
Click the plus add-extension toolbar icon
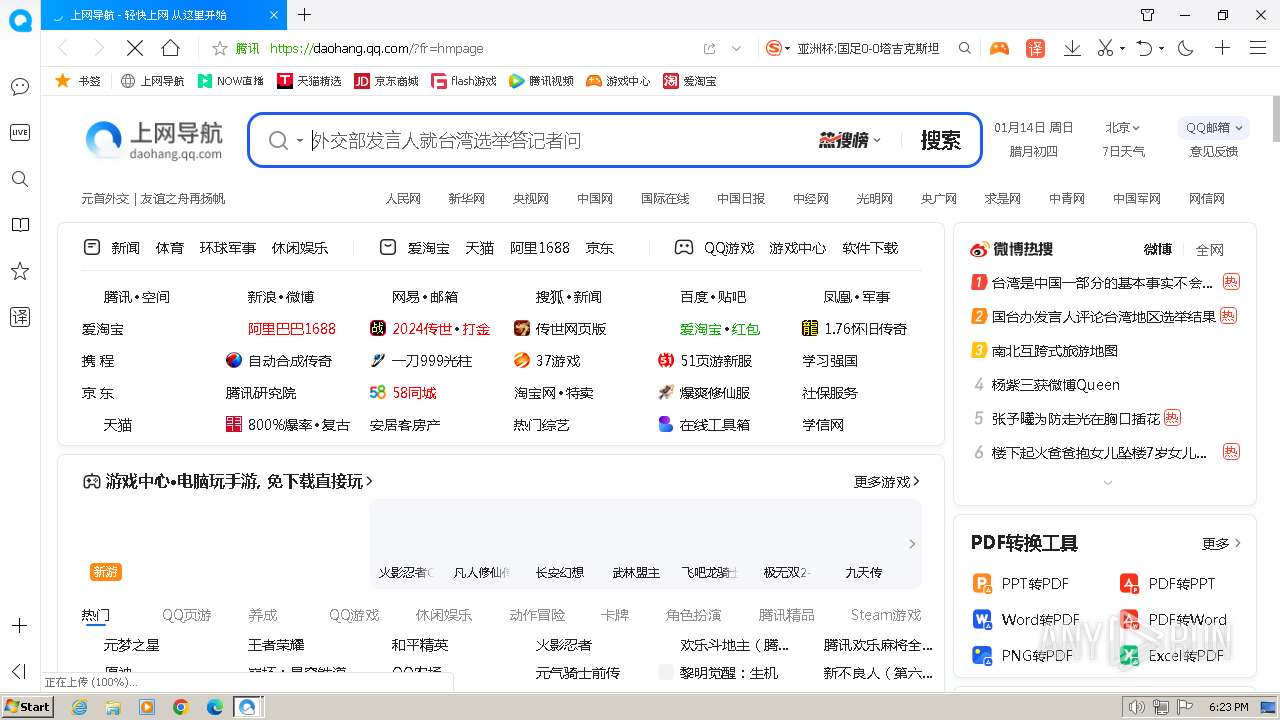point(1222,48)
